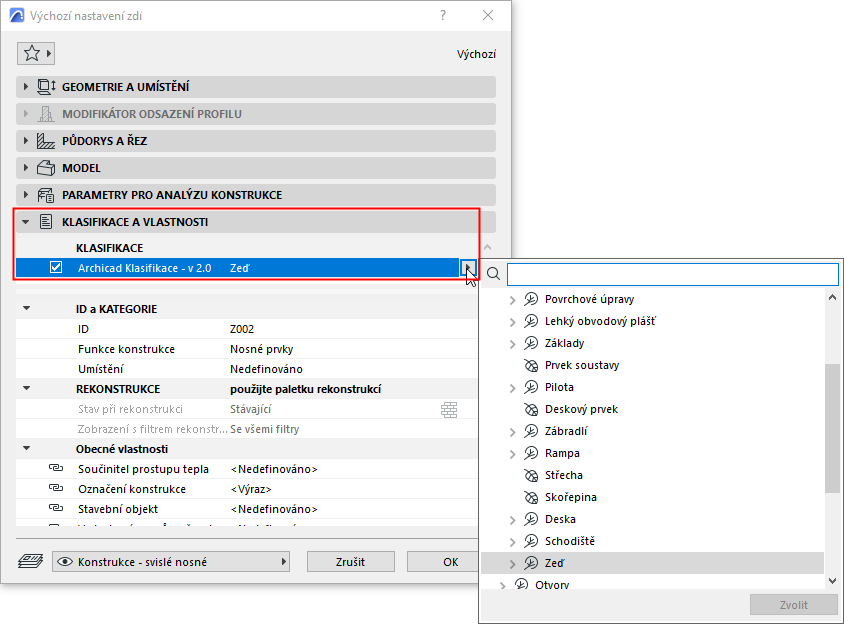Click the Zrušit button

(x=350, y=562)
